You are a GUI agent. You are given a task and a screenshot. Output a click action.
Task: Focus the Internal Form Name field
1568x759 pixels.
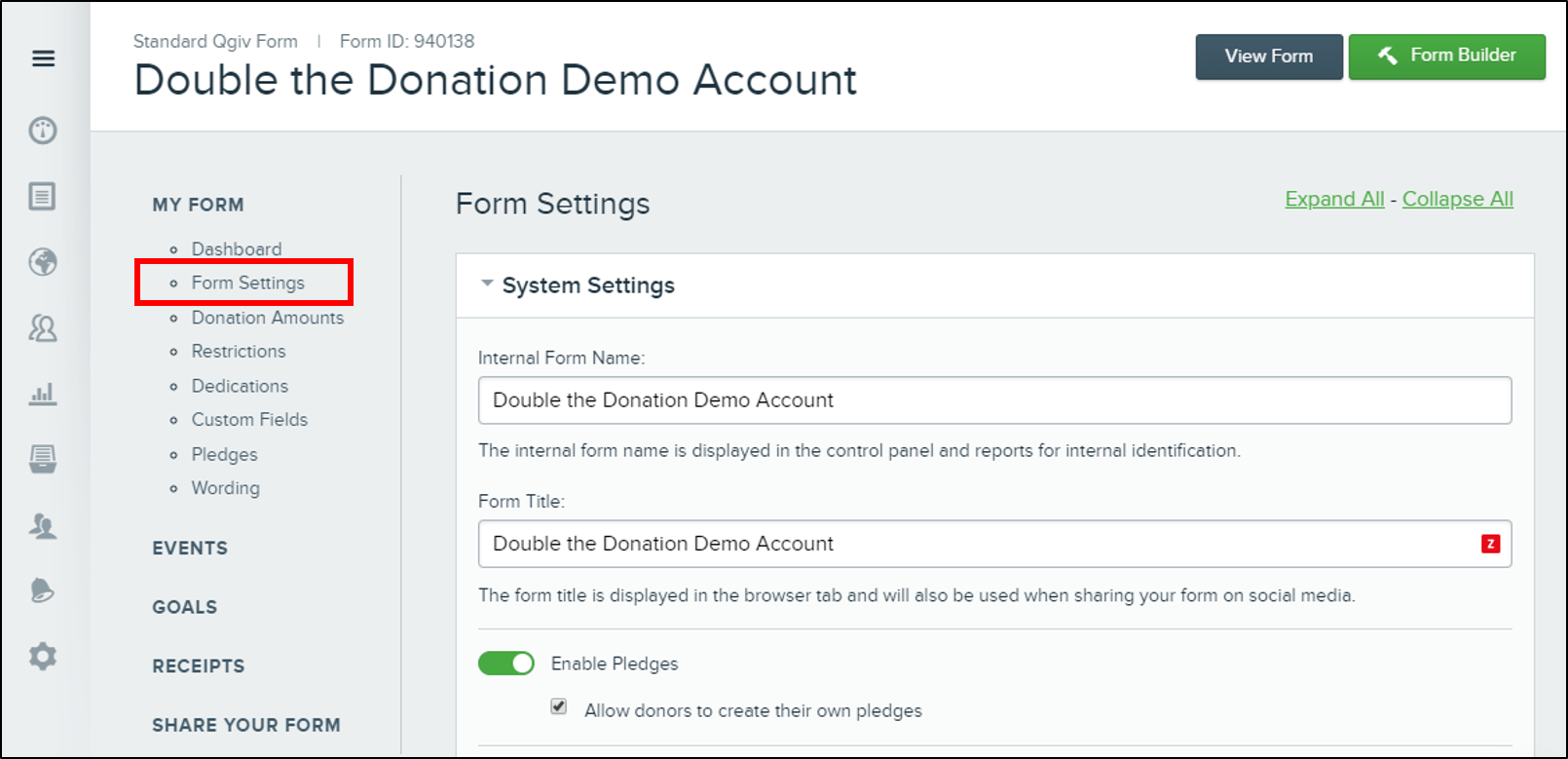coord(994,400)
